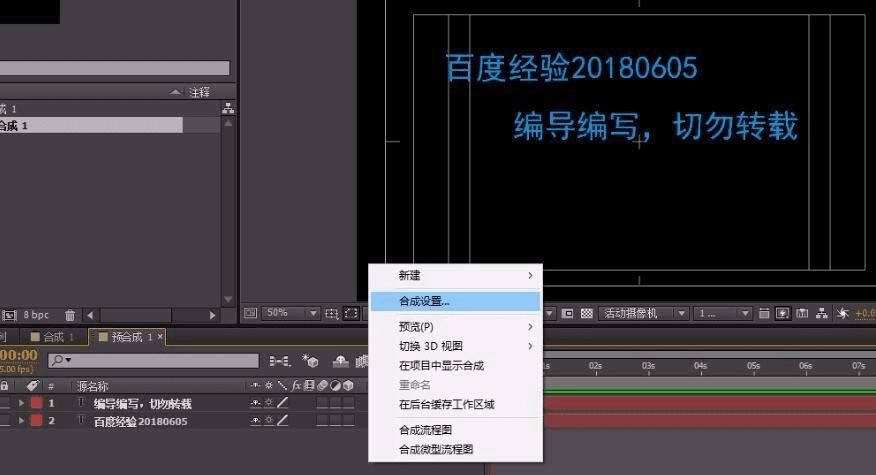Switch to the 预合成 1 timeline tab
This screenshot has height=475, width=876.
pos(126,337)
